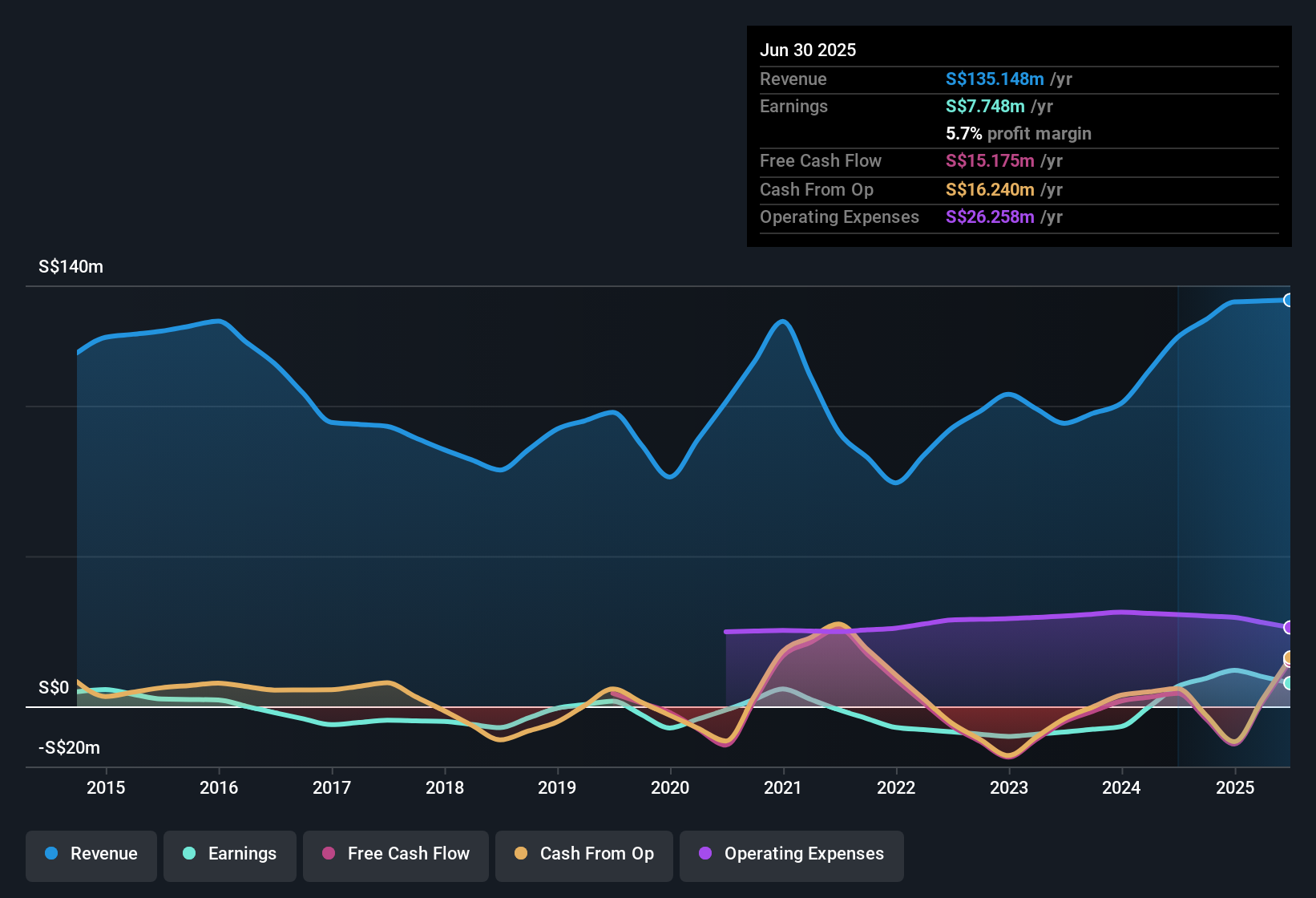
Task: Select the Free Cash Flow legend button
Action: click(395, 855)
